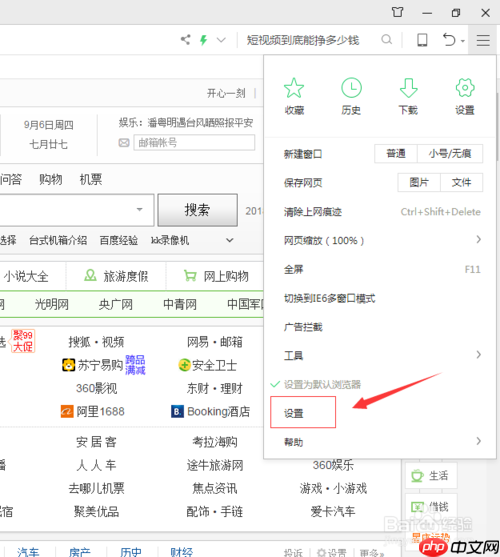The image size is (500, 557).
Task: Click the search magnifier icon
Action: pyautogui.click(x=386, y=39)
